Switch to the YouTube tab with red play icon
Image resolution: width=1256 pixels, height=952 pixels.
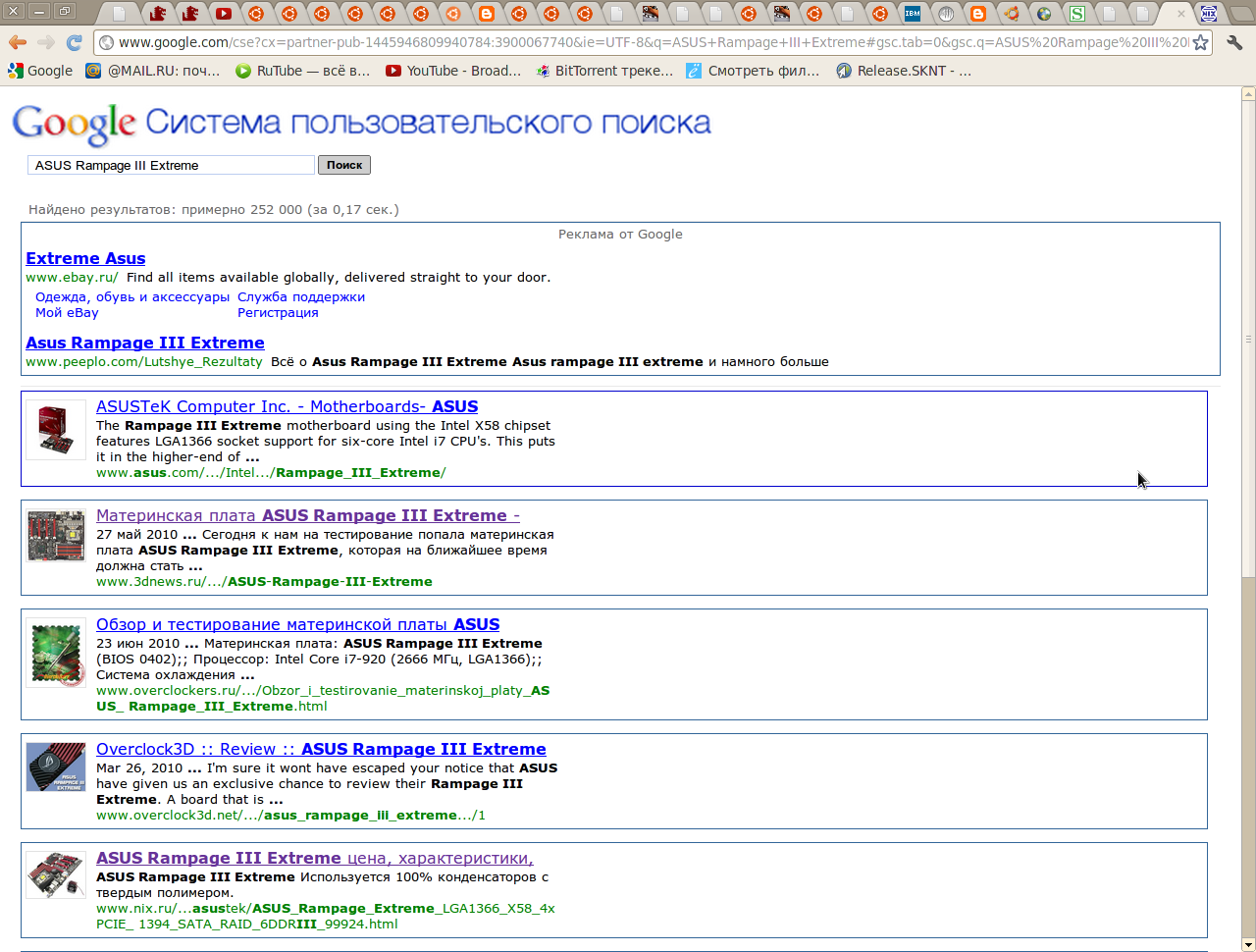223,14
